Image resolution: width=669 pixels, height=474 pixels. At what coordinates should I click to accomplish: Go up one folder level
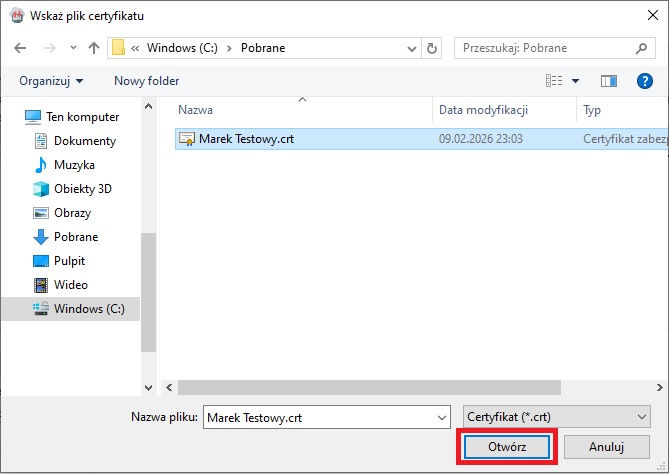click(93, 47)
